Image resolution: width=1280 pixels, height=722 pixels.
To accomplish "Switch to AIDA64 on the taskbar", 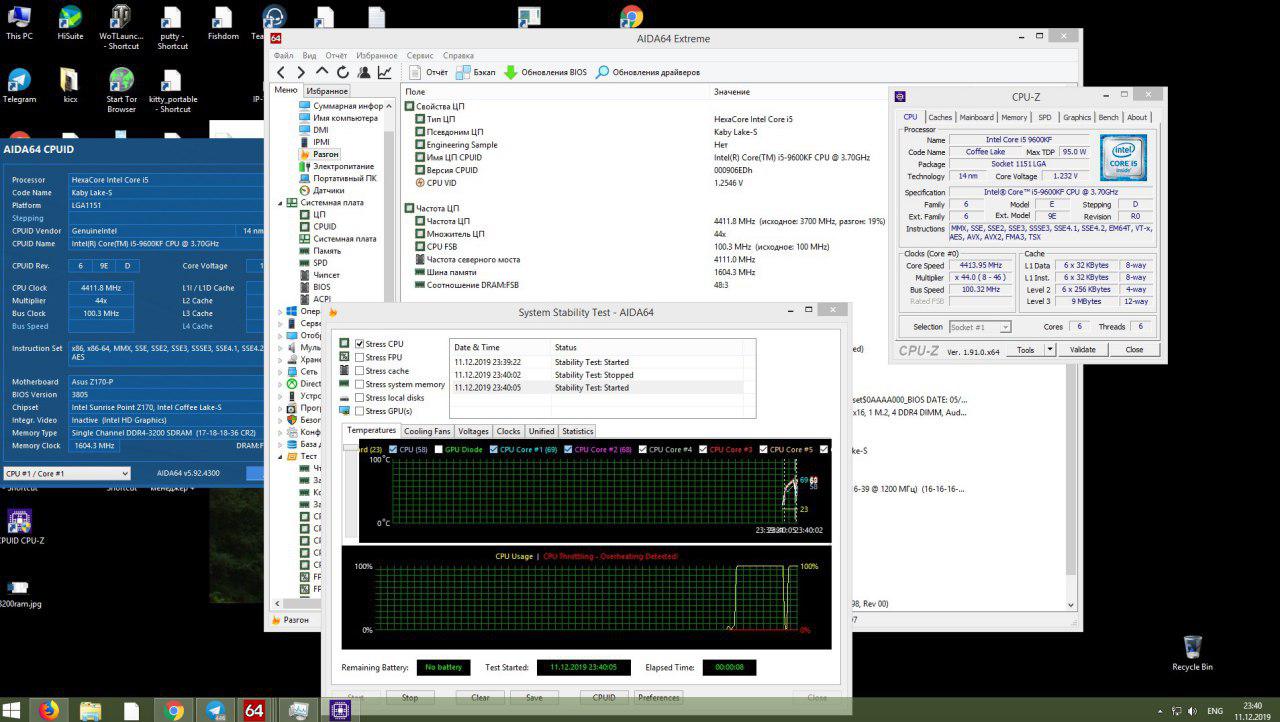I will click(254, 710).
